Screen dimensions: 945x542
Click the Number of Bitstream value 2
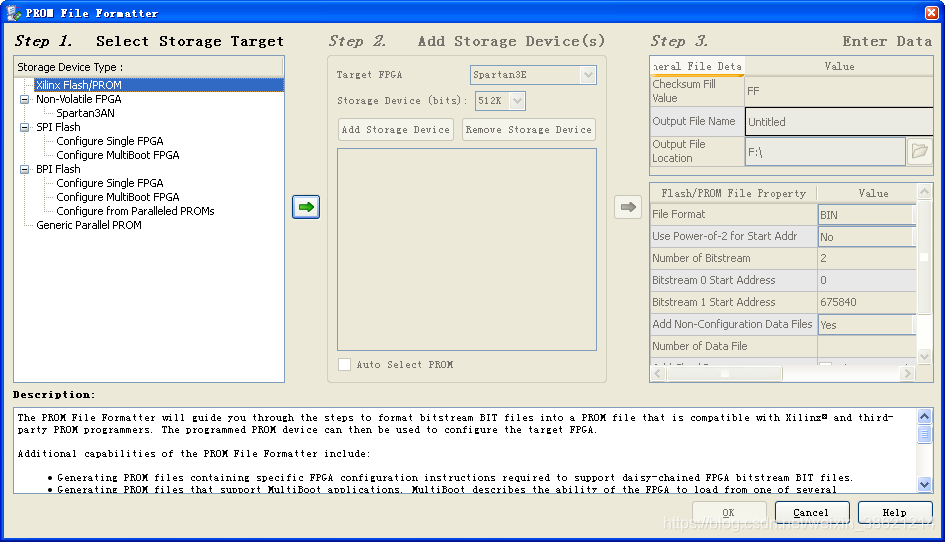pos(867,258)
